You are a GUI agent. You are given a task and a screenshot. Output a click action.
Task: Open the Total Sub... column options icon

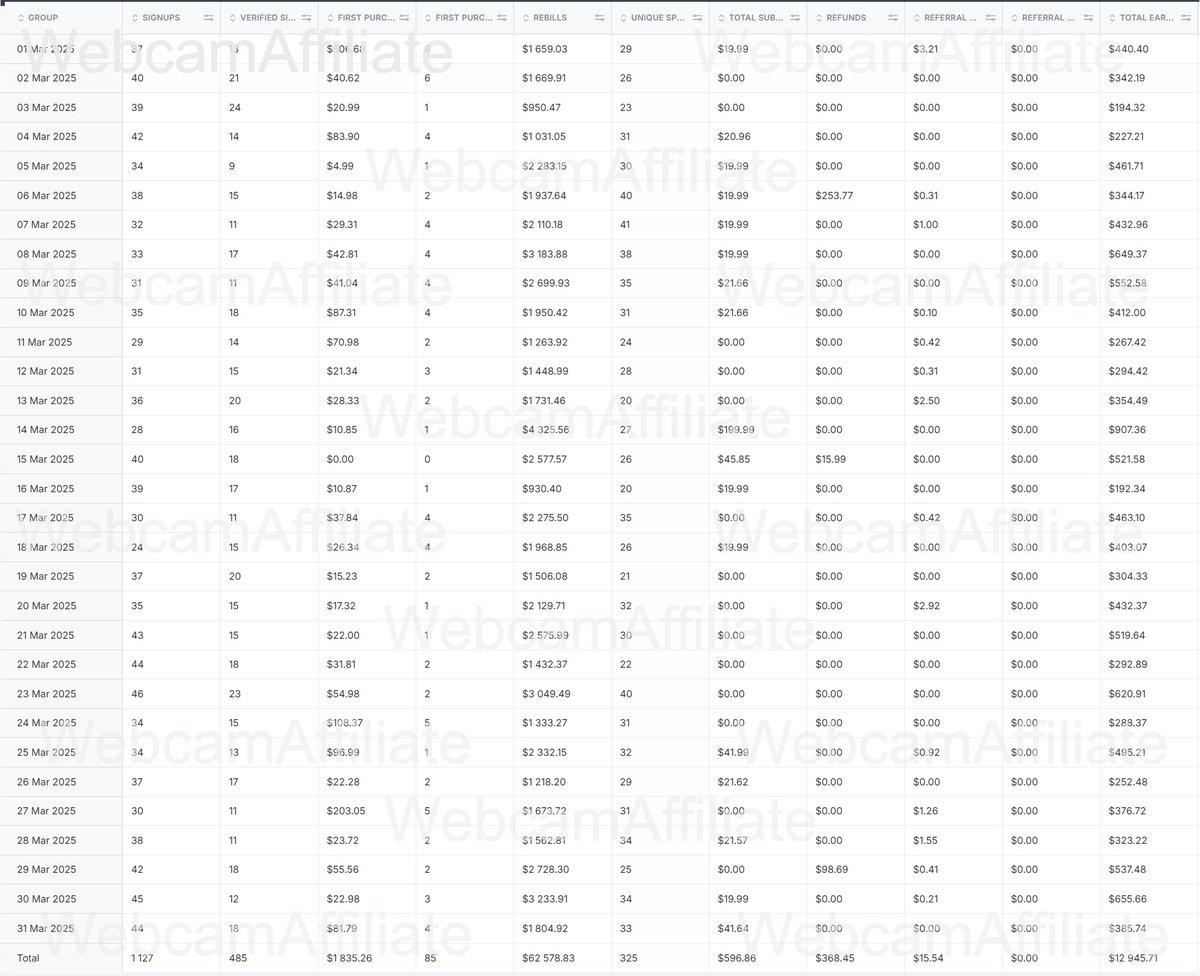pyautogui.click(x=796, y=18)
